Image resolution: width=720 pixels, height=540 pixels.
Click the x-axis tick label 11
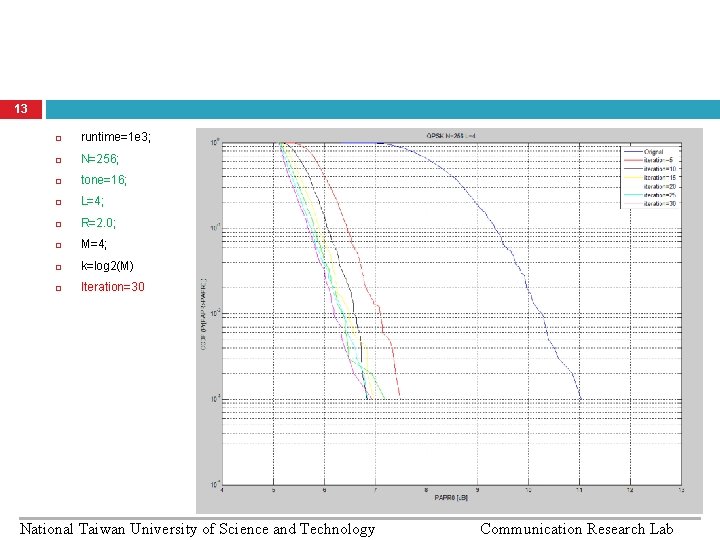pos(579,490)
